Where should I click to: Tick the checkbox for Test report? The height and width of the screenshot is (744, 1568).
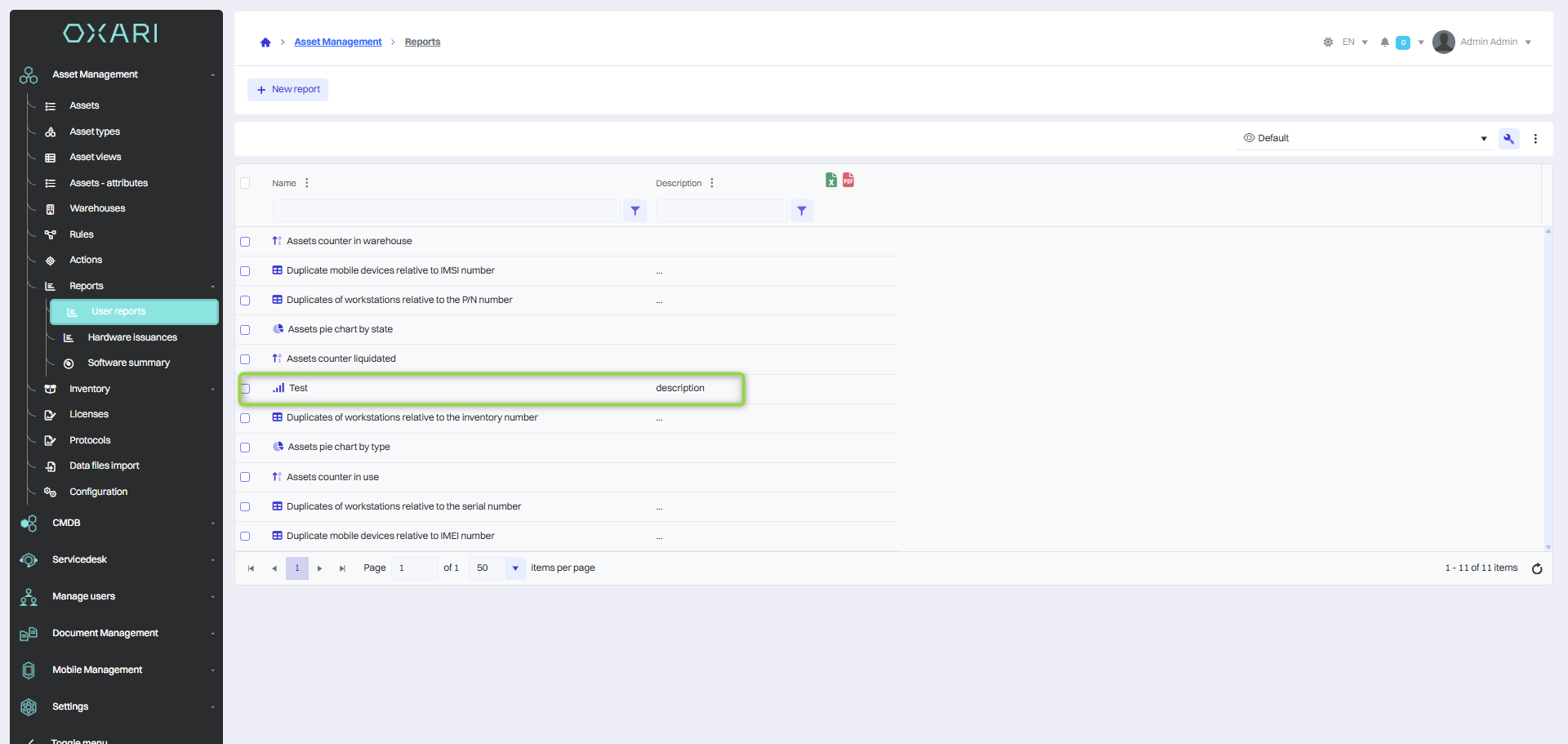click(245, 389)
